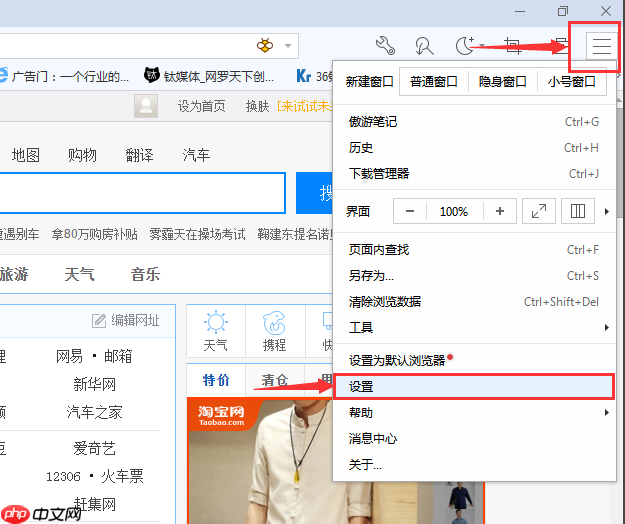Open 网易 site link
The height and width of the screenshot is (524, 625).
click(69, 356)
